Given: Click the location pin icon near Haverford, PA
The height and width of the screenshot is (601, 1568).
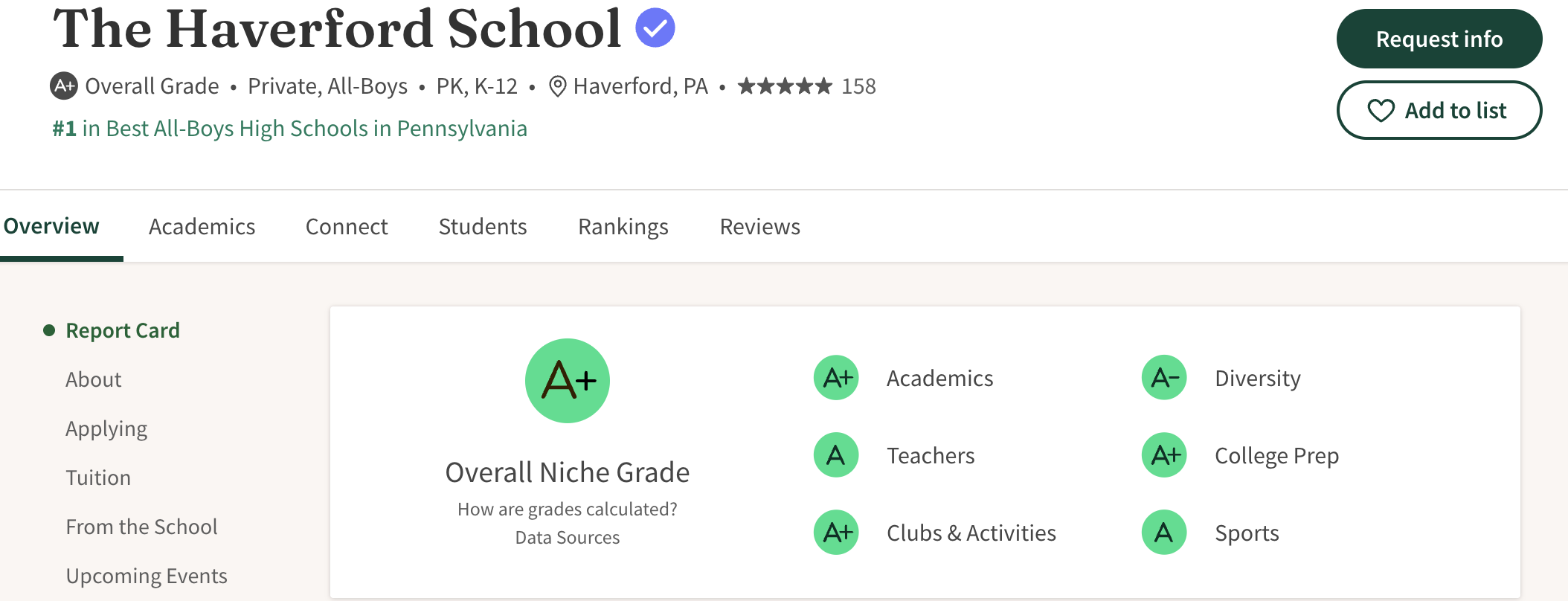Looking at the screenshot, I should pyautogui.click(x=557, y=87).
